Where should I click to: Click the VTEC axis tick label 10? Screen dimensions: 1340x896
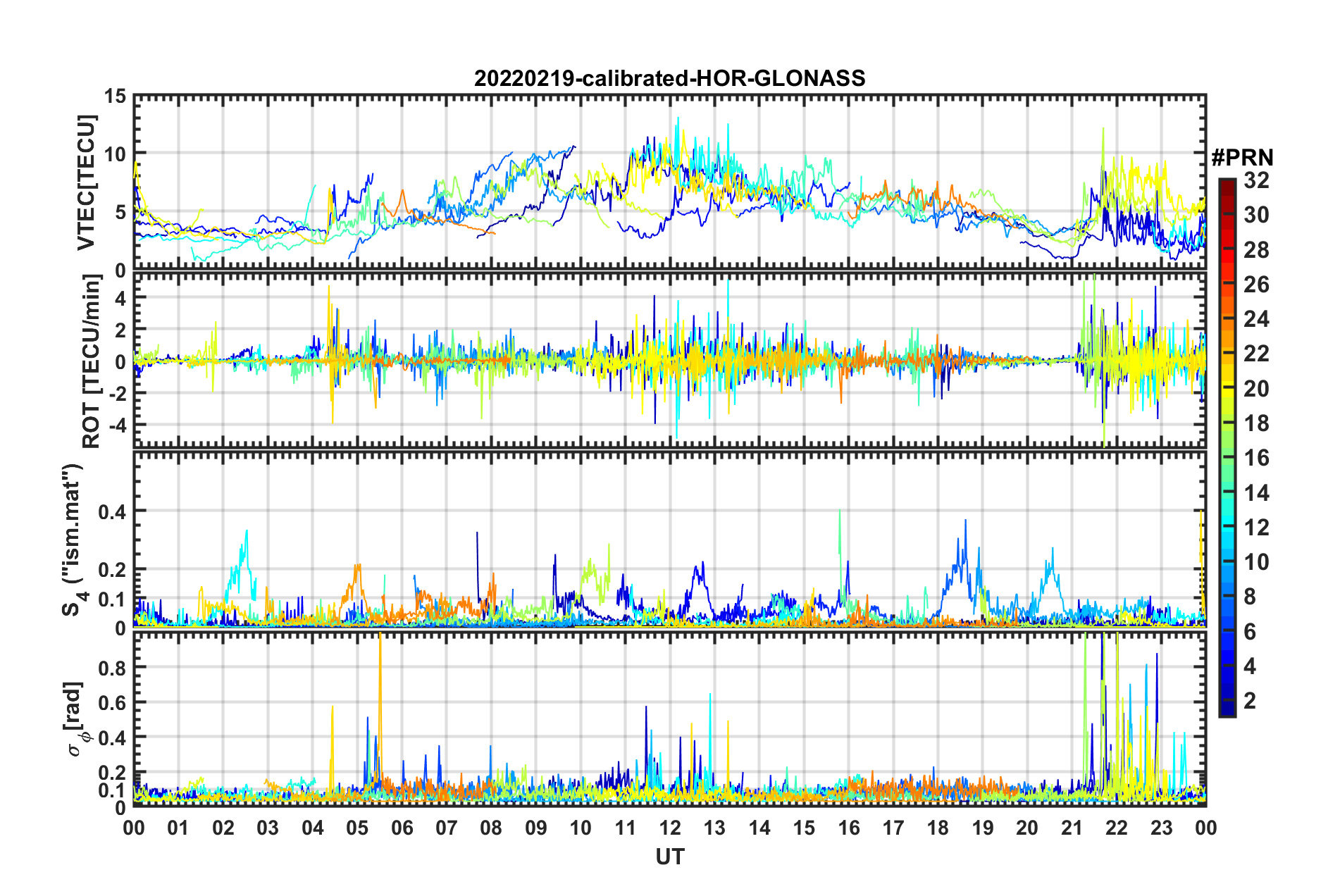coord(115,154)
